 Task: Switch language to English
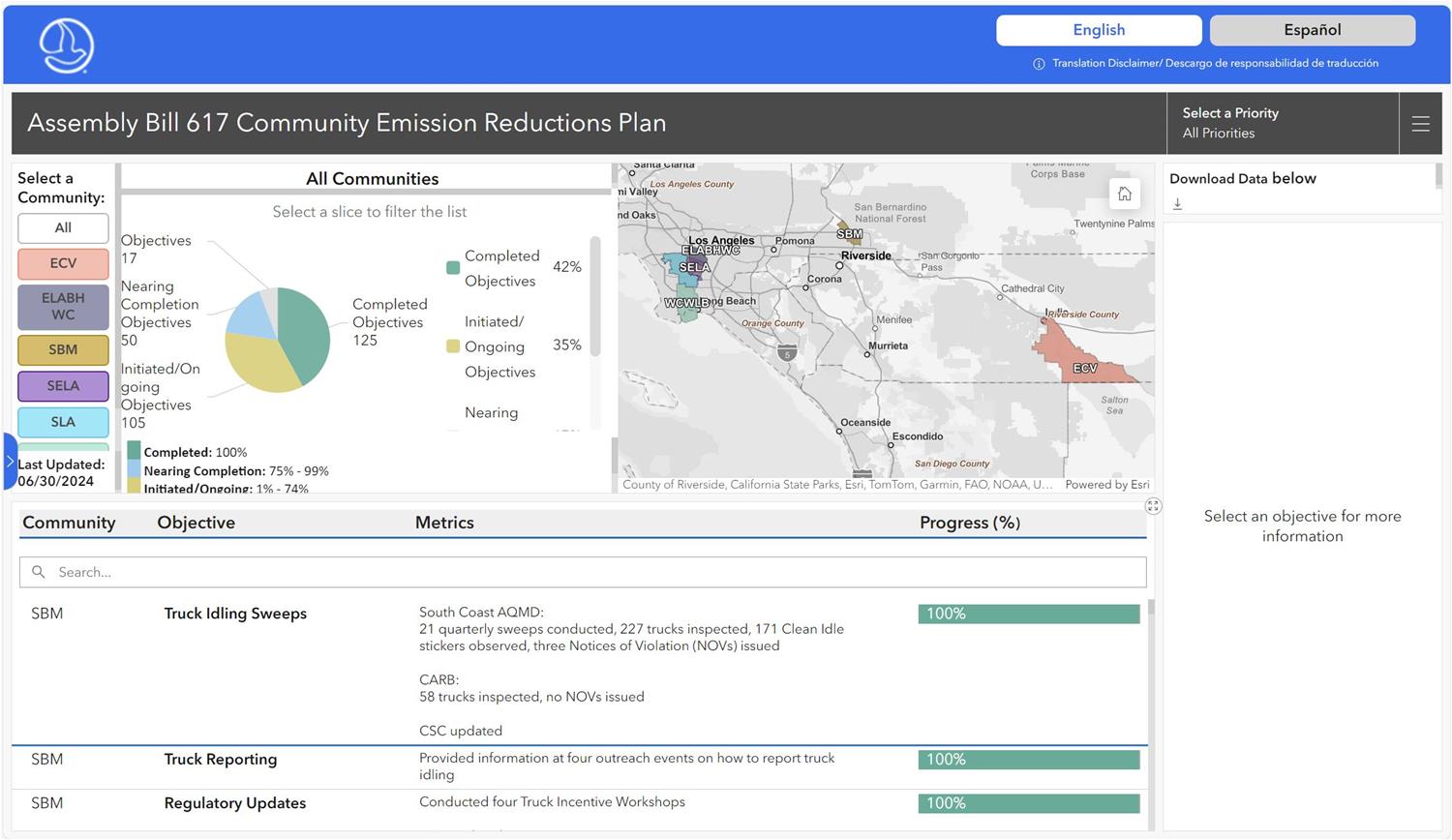(1099, 30)
